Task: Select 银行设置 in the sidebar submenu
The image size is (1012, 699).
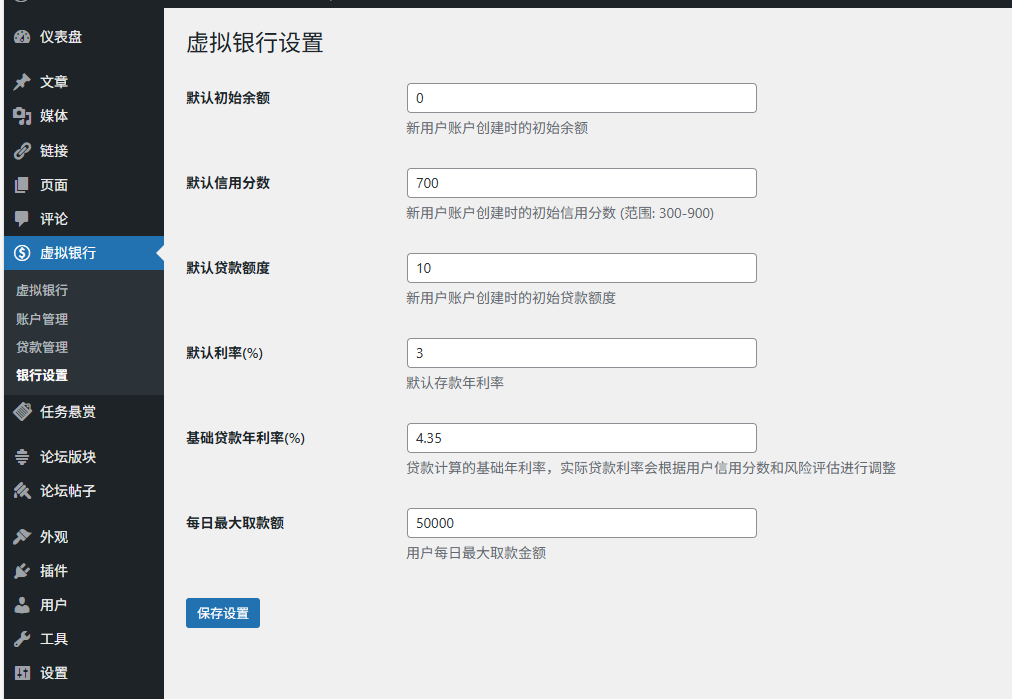Action: tap(42, 375)
